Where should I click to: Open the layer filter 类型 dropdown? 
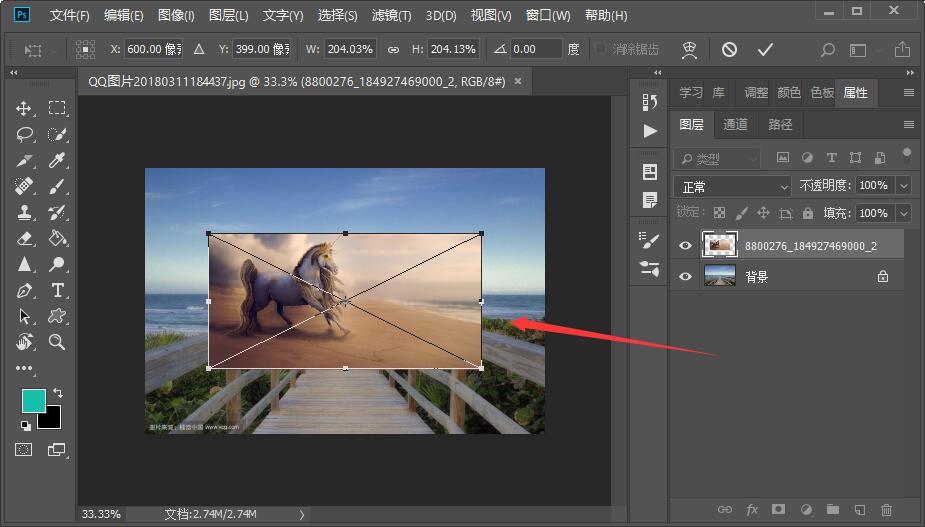click(717, 158)
